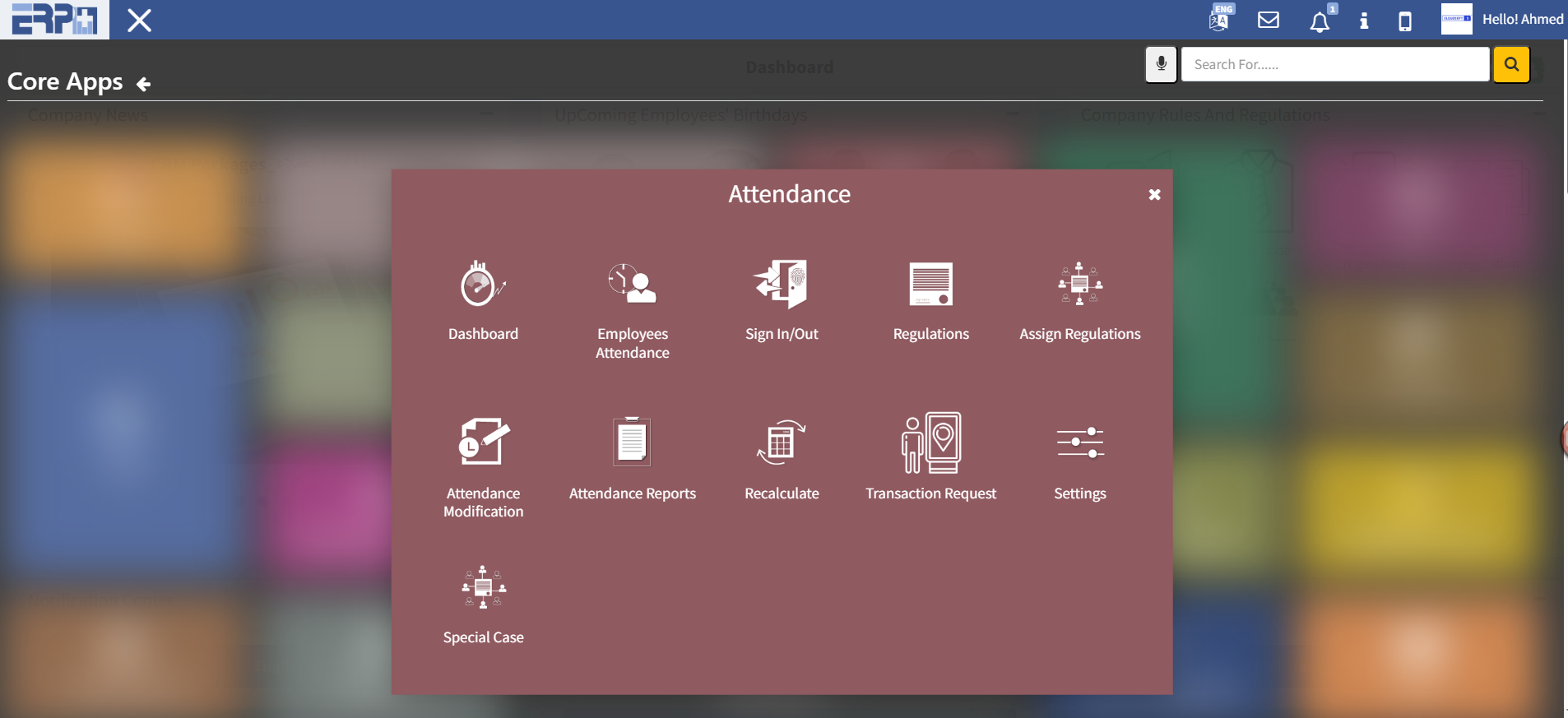Click the Search For input field

(x=1334, y=64)
